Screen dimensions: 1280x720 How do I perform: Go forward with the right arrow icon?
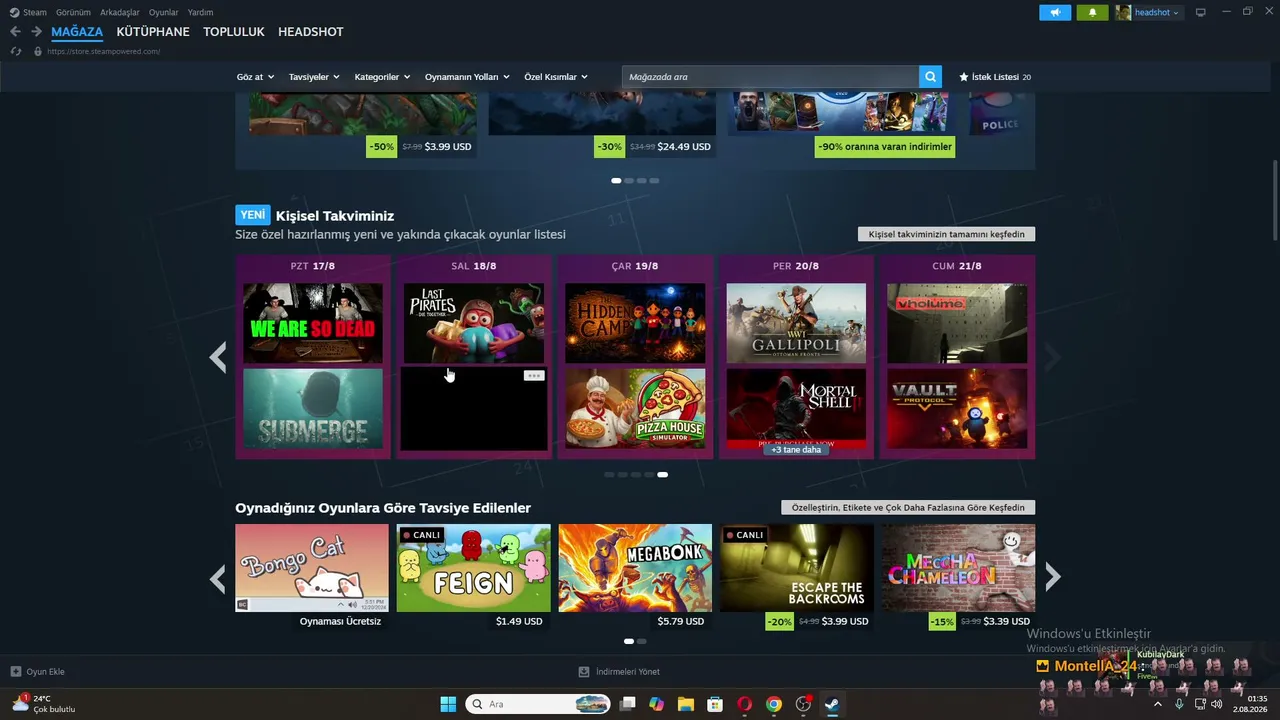coord(36,32)
